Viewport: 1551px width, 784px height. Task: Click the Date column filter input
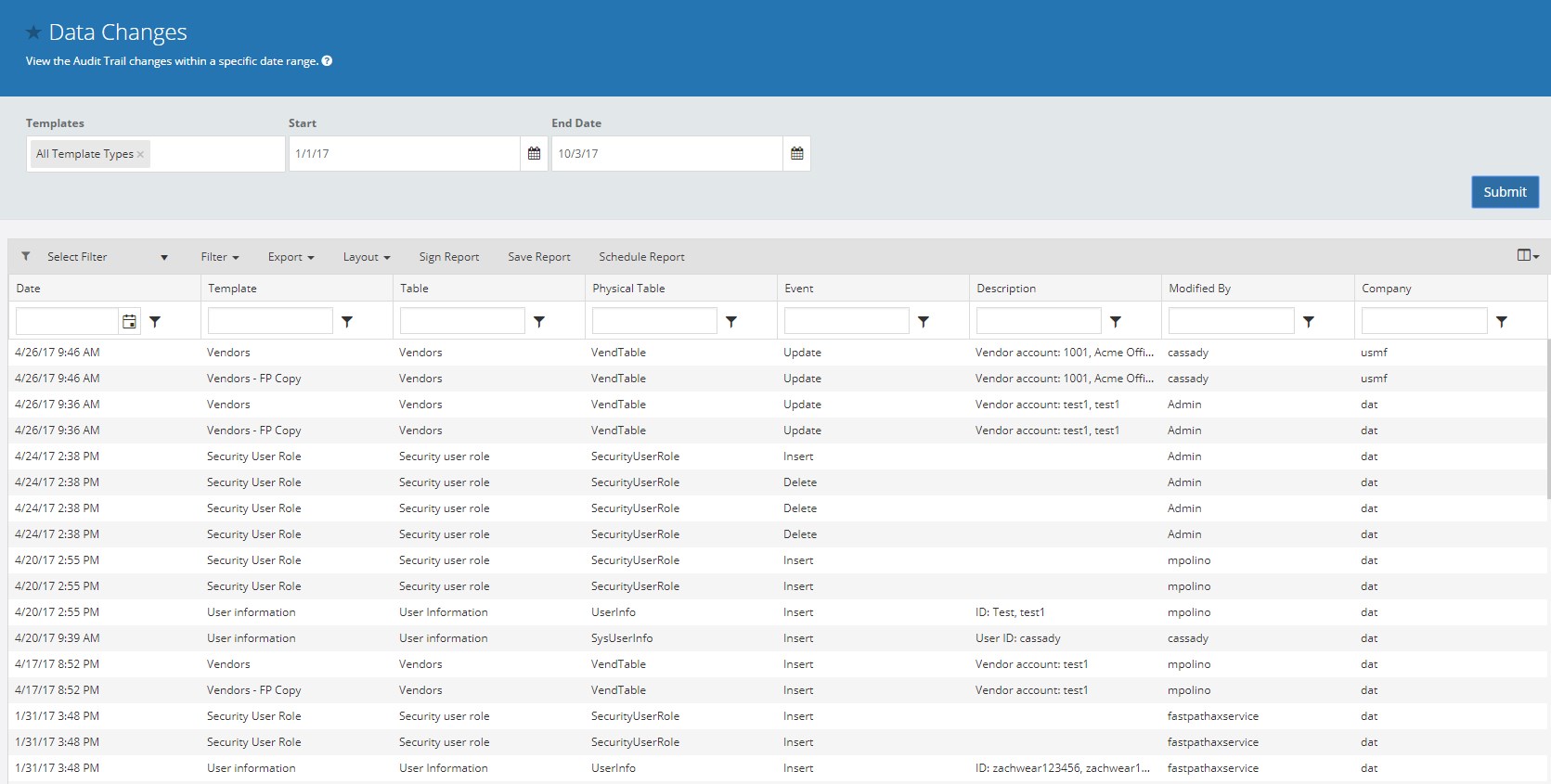coord(67,321)
